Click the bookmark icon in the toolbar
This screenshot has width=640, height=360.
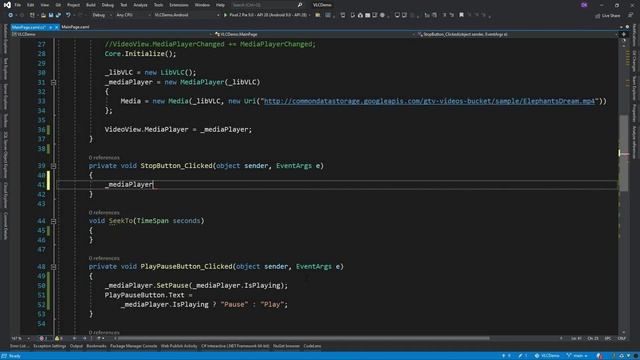click(461, 15)
